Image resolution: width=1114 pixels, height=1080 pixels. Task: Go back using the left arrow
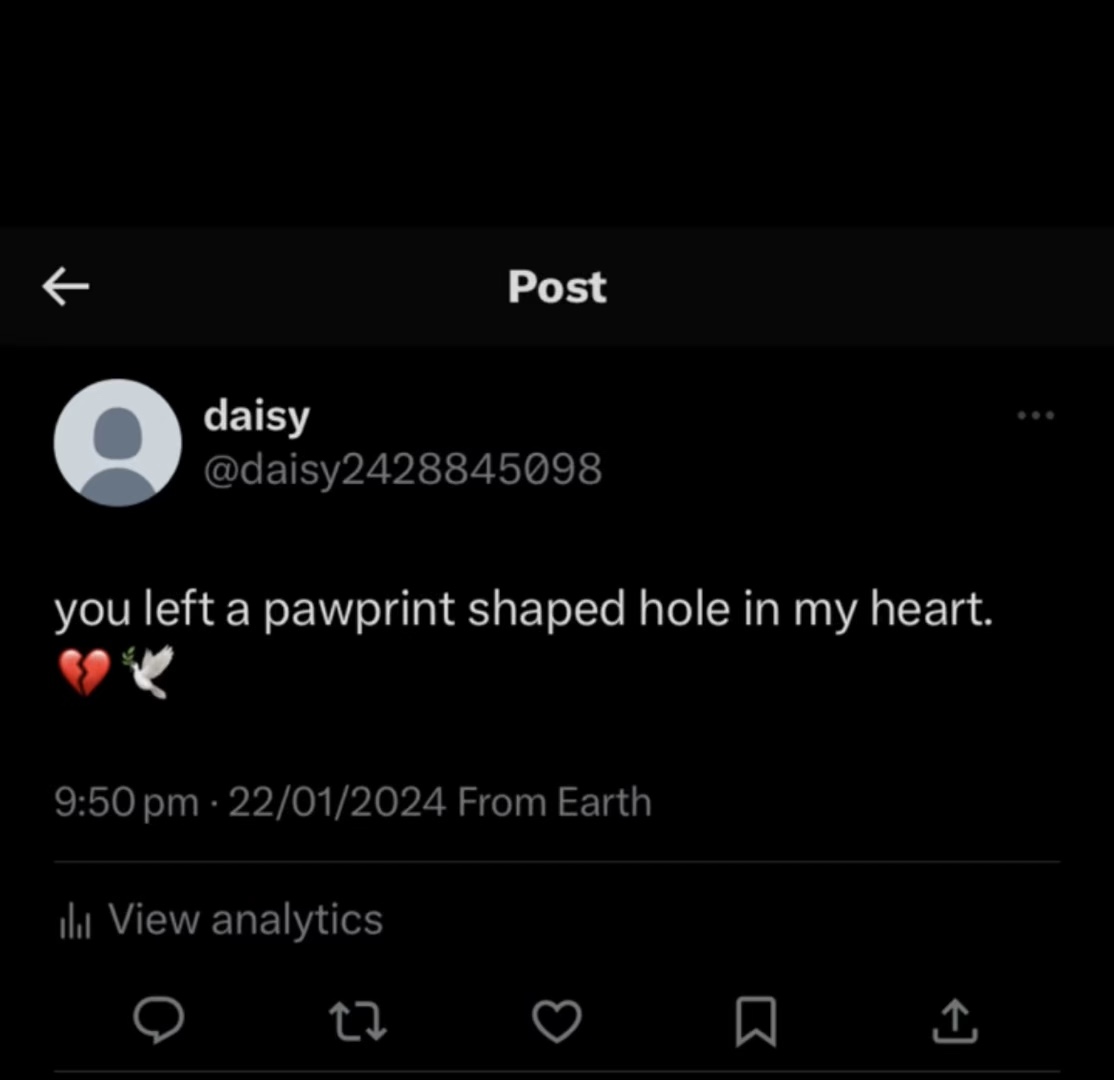coord(66,288)
